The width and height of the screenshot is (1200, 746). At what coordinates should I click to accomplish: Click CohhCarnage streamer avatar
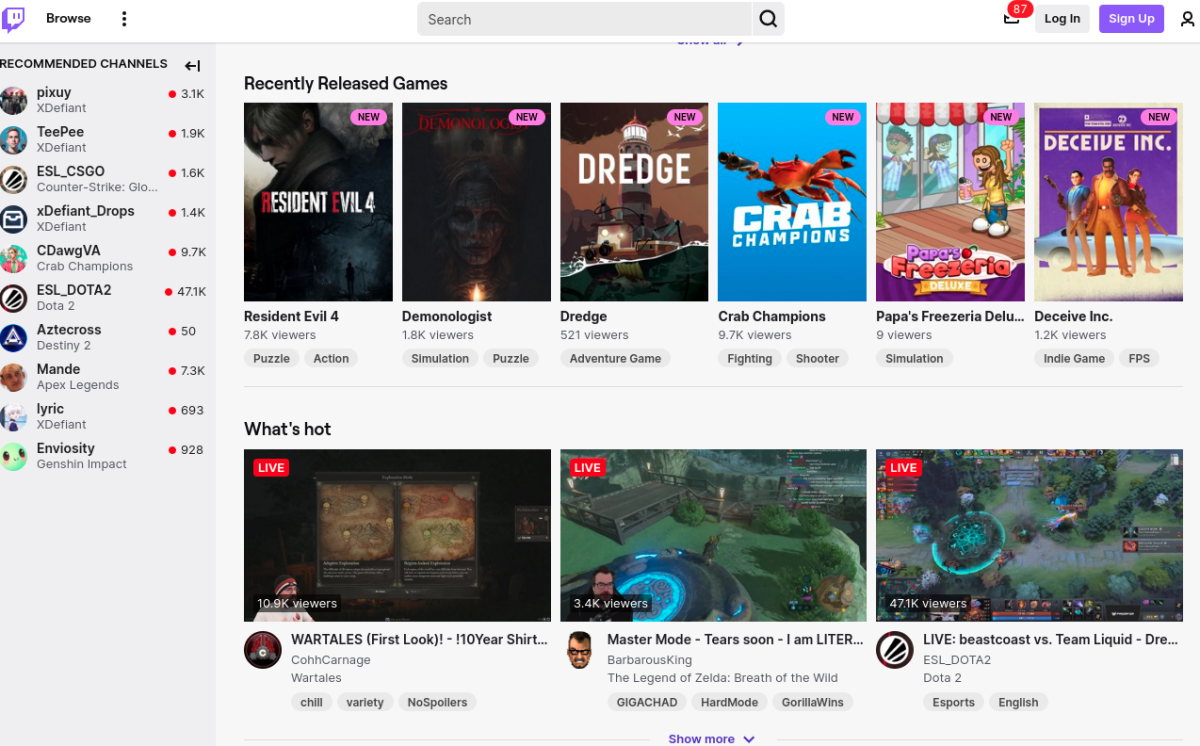[x=263, y=650]
